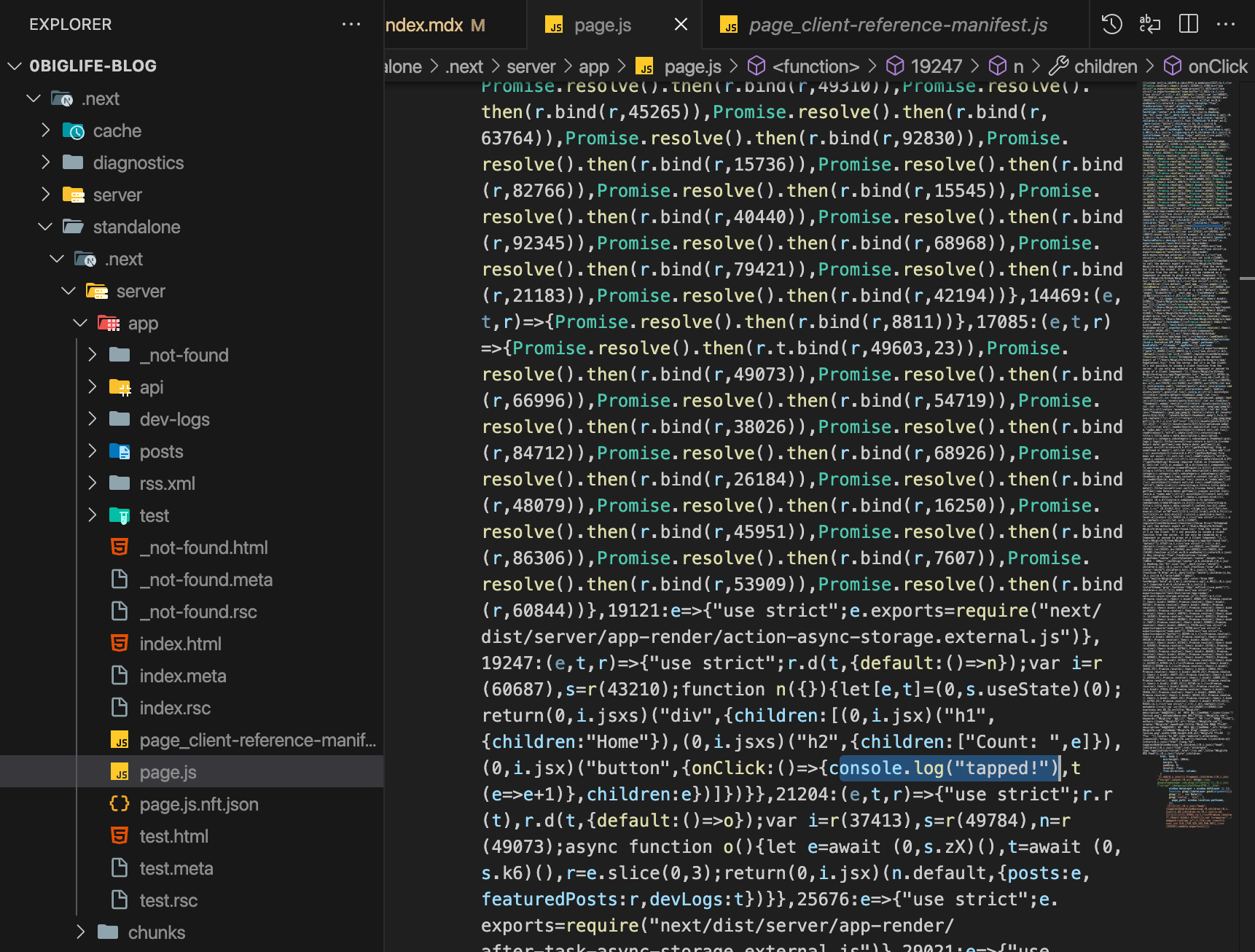
Task: Open index.meta file
Action: coord(183,676)
